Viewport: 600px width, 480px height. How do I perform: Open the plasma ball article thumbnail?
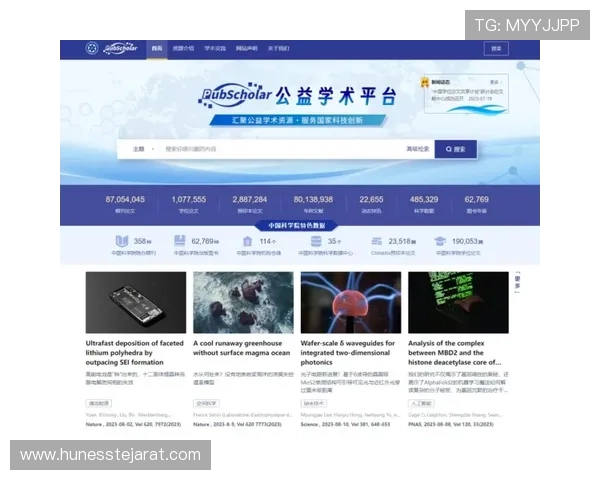click(351, 302)
